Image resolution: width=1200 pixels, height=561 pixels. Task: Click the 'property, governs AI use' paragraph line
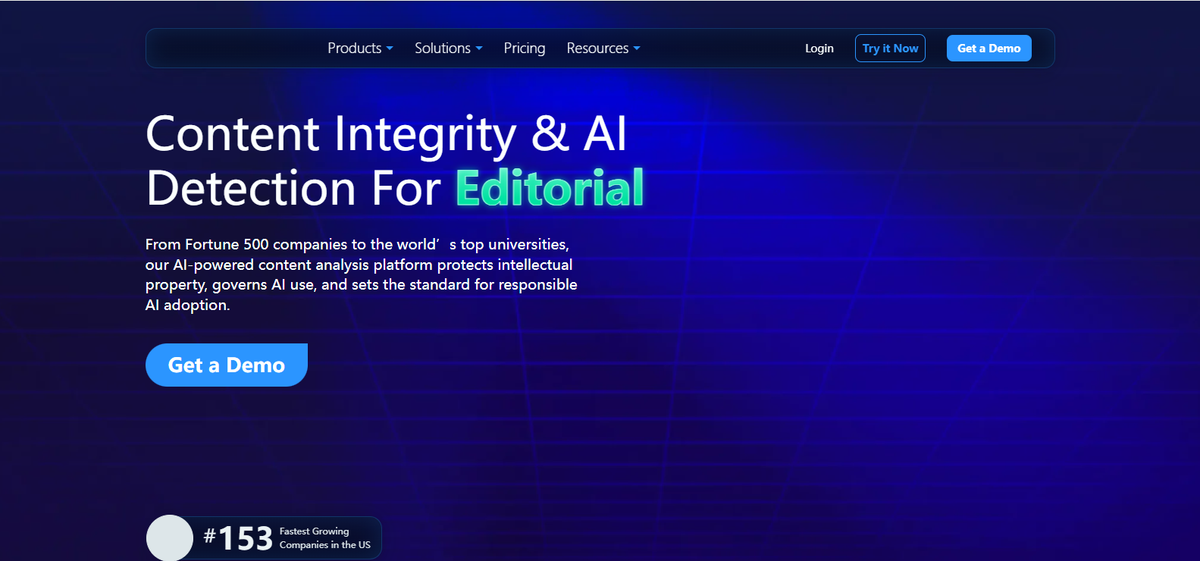click(361, 285)
